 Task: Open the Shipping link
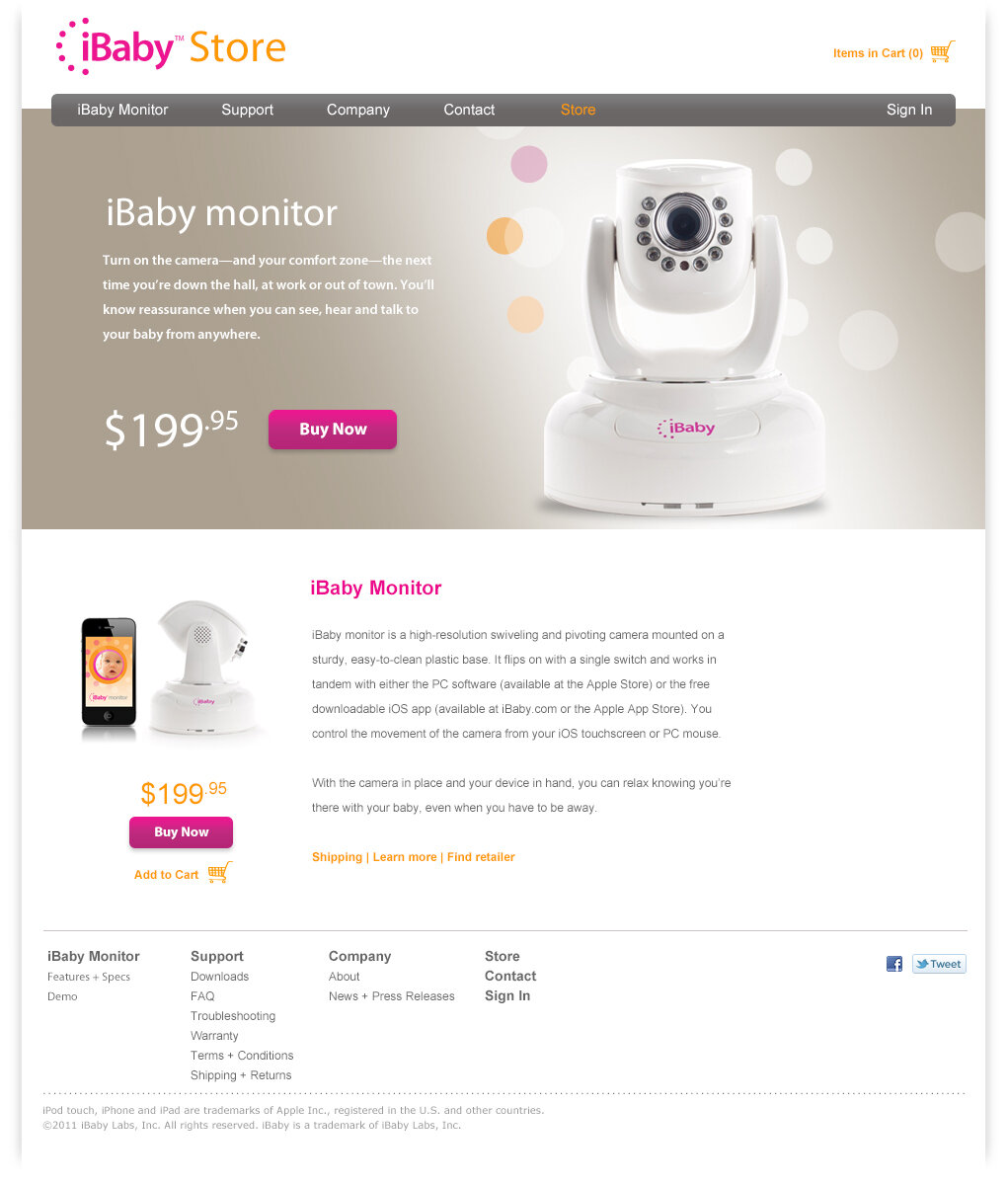coord(337,857)
